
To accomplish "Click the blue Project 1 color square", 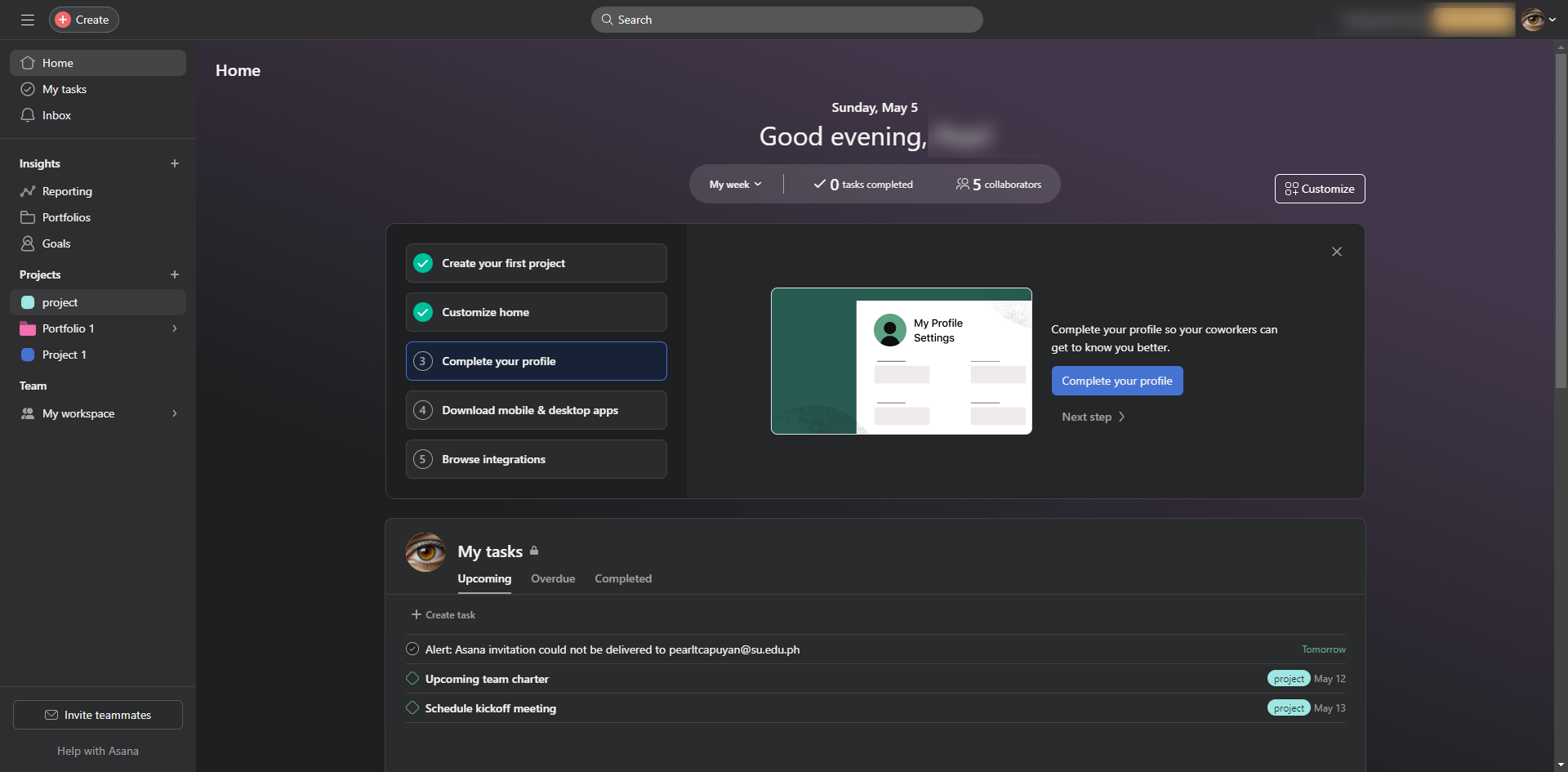I will (28, 355).
